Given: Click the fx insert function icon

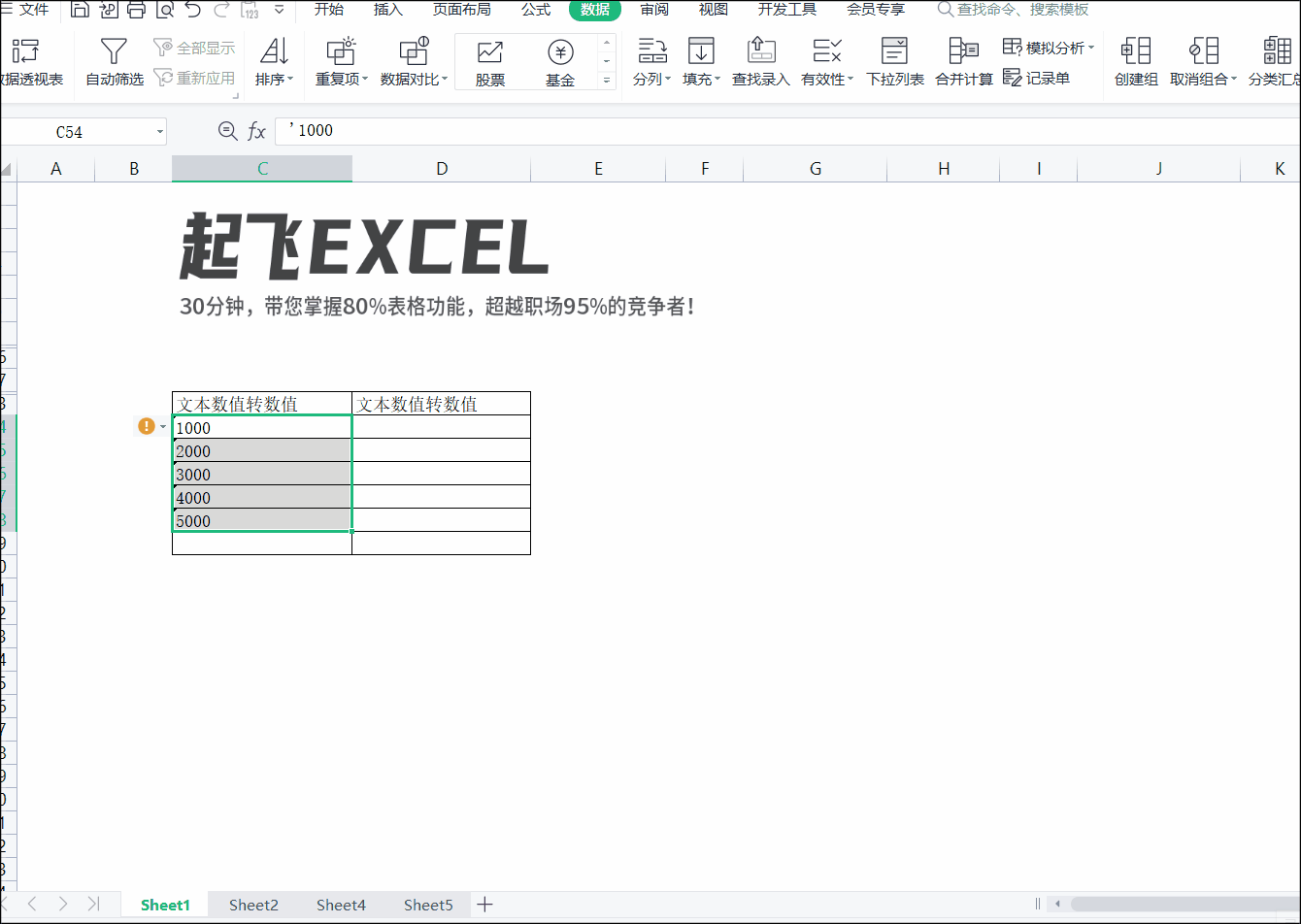Looking at the screenshot, I should point(256,131).
